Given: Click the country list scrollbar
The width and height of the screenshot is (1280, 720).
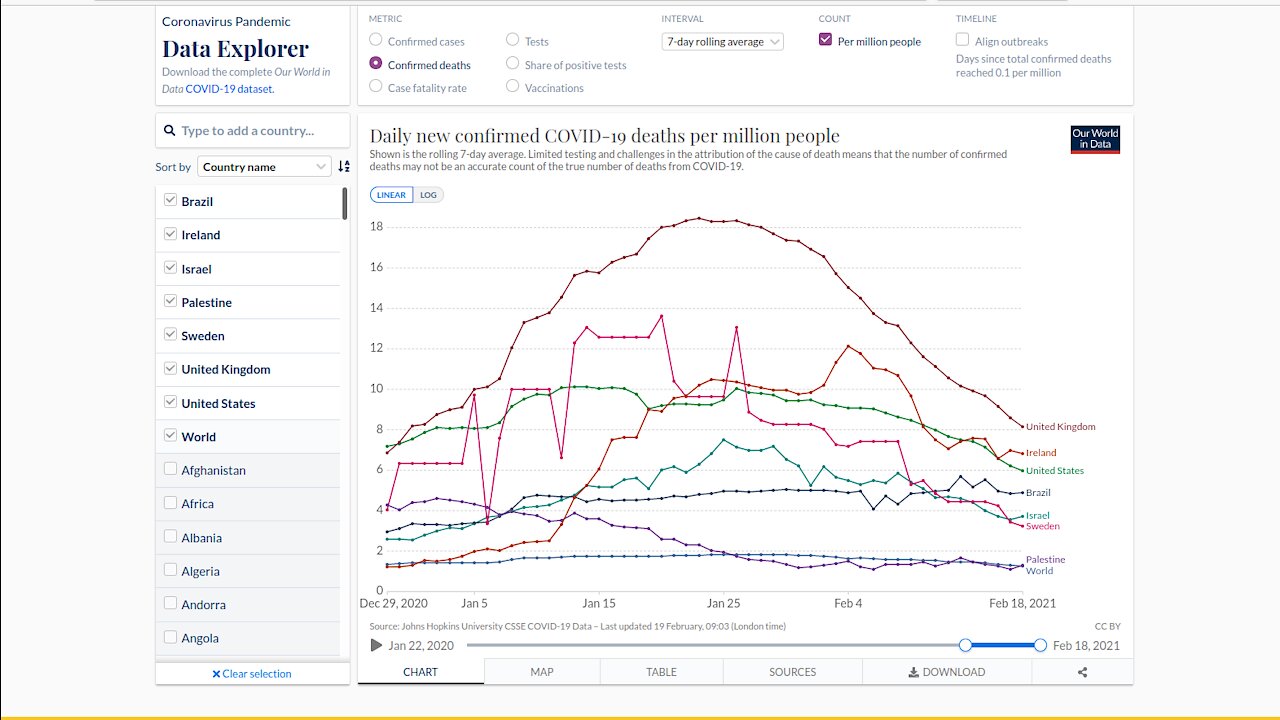Looking at the screenshot, I should (x=345, y=203).
